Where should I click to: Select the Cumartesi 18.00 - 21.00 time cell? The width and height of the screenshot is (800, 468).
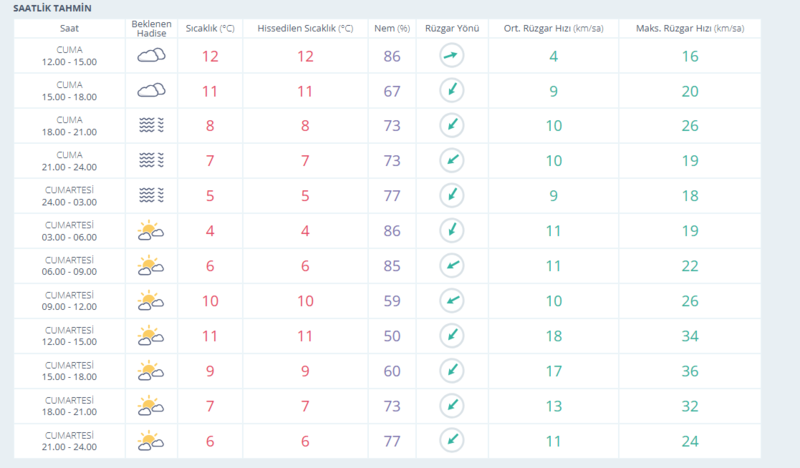point(69,404)
